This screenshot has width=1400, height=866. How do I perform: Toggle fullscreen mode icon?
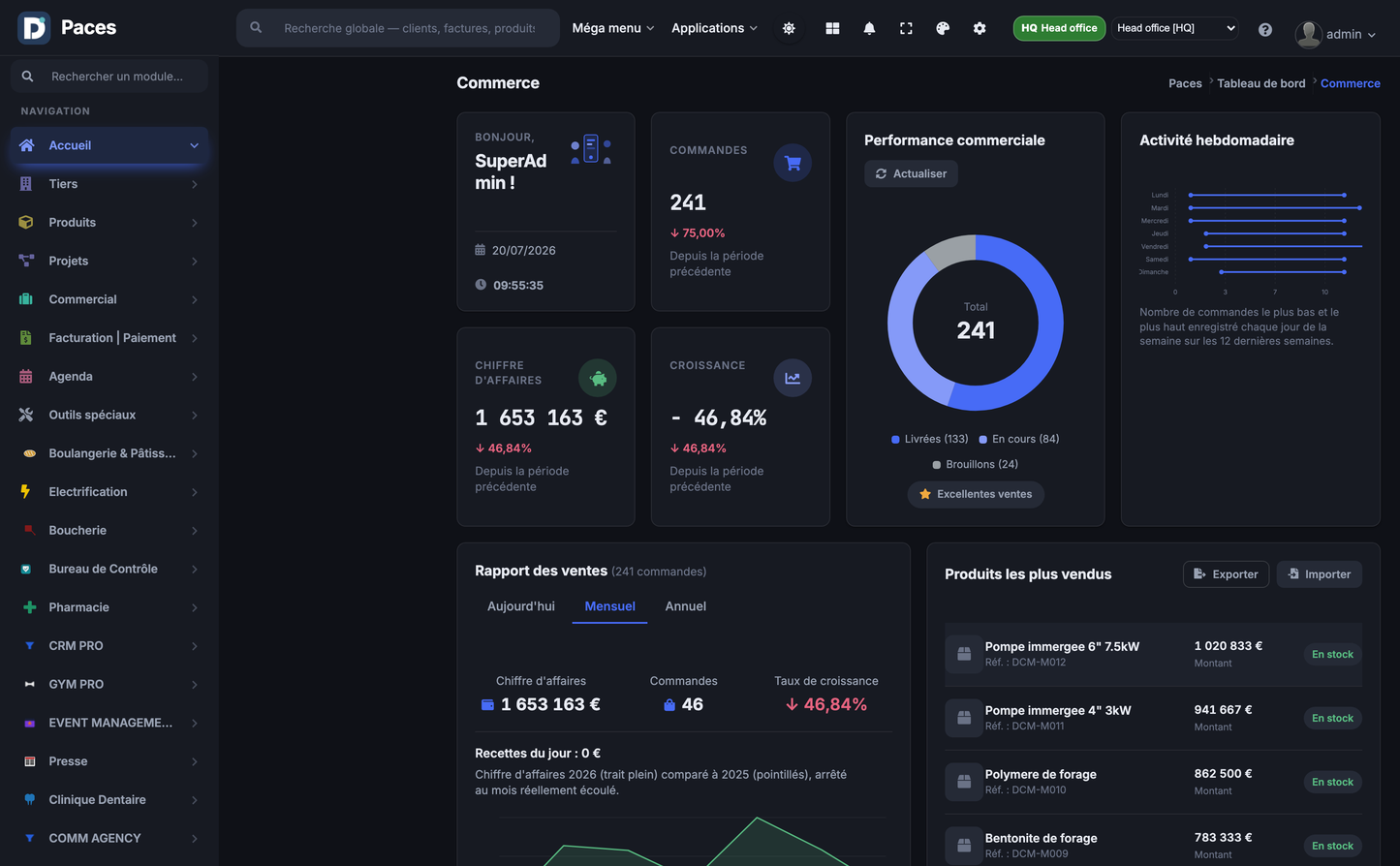(906, 28)
